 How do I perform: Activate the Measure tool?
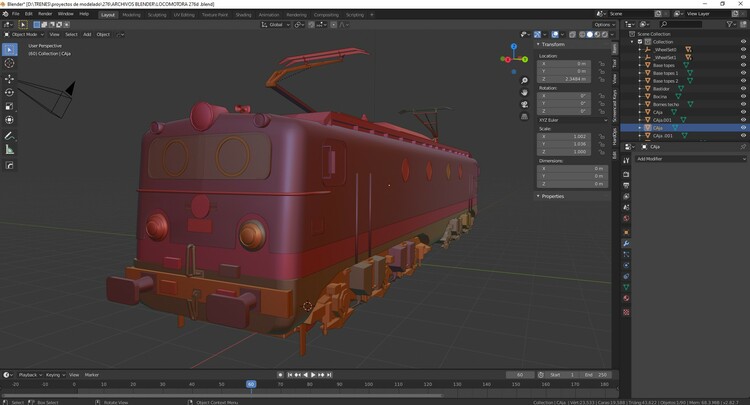pyautogui.click(x=10, y=150)
